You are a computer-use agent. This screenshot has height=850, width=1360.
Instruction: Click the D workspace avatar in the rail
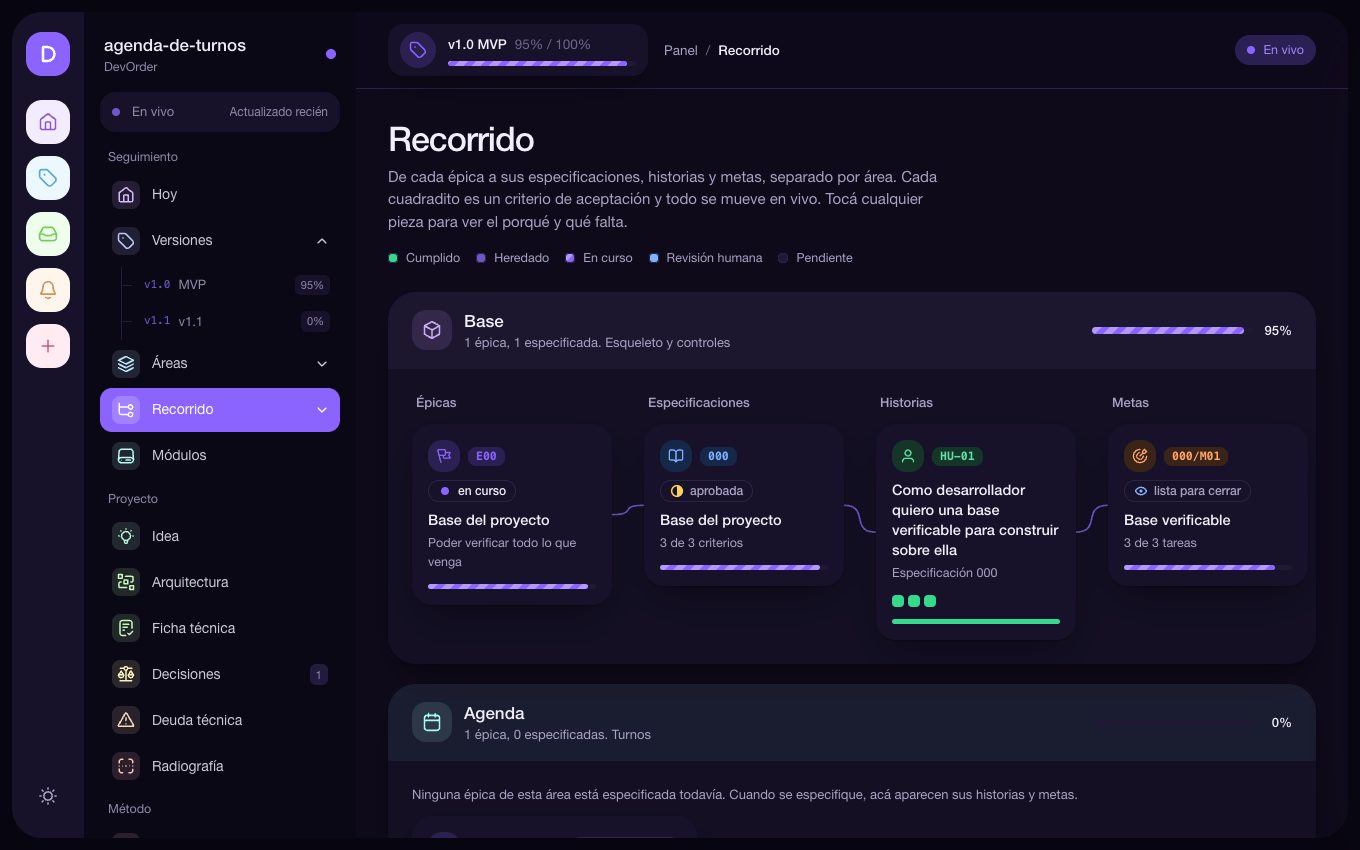point(48,54)
